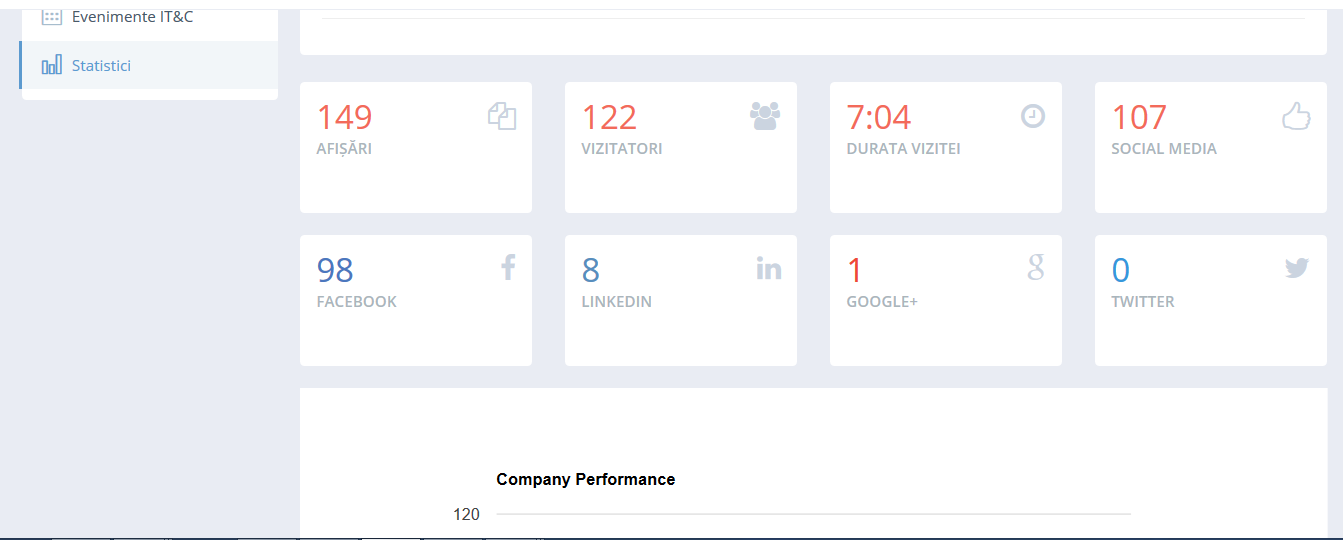Screen dimensions: 1343x540
Task: Click the bar chart icon beside Statistici
Action: coord(52,66)
